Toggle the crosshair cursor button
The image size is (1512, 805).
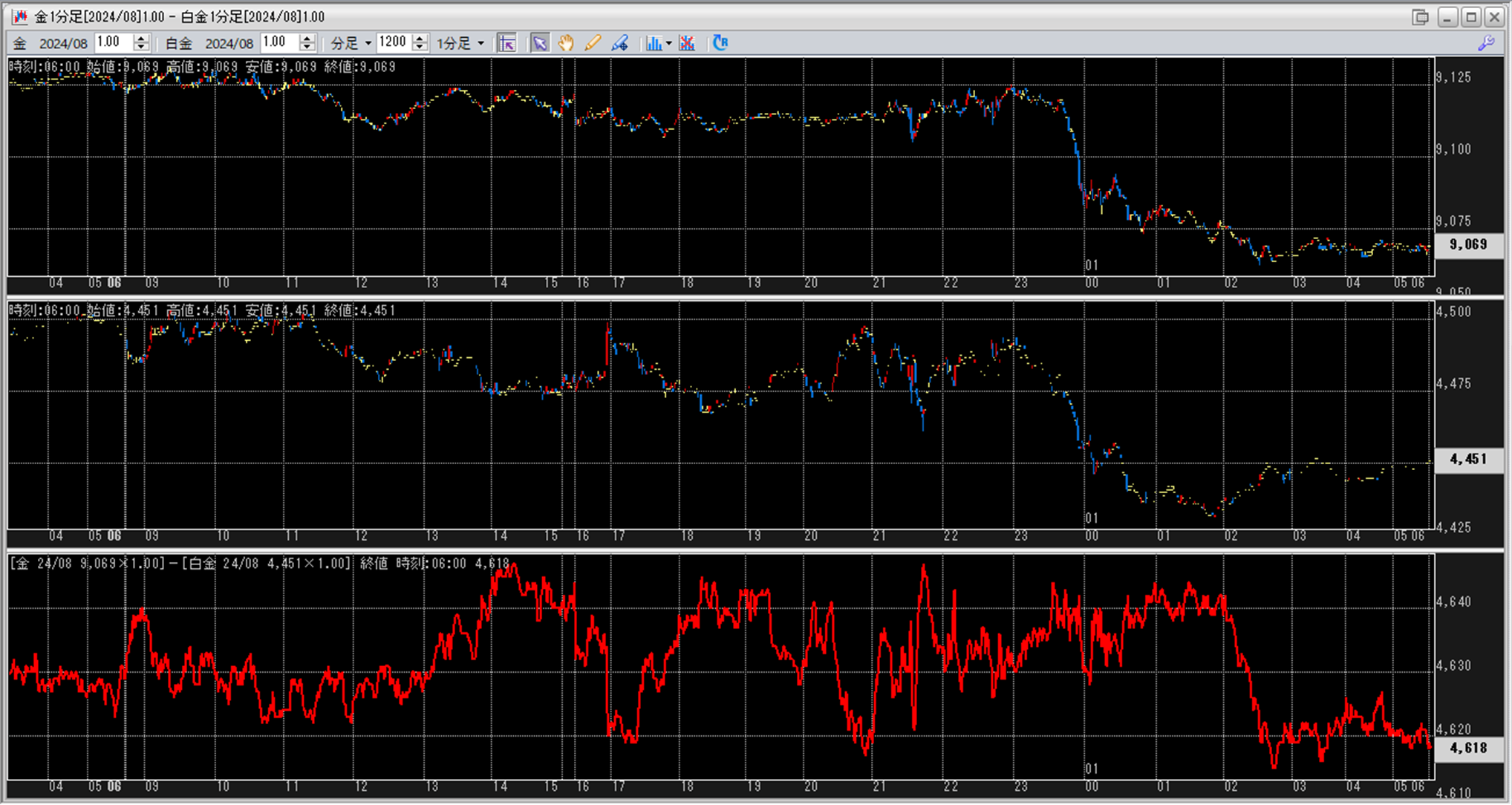coord(507,43)
